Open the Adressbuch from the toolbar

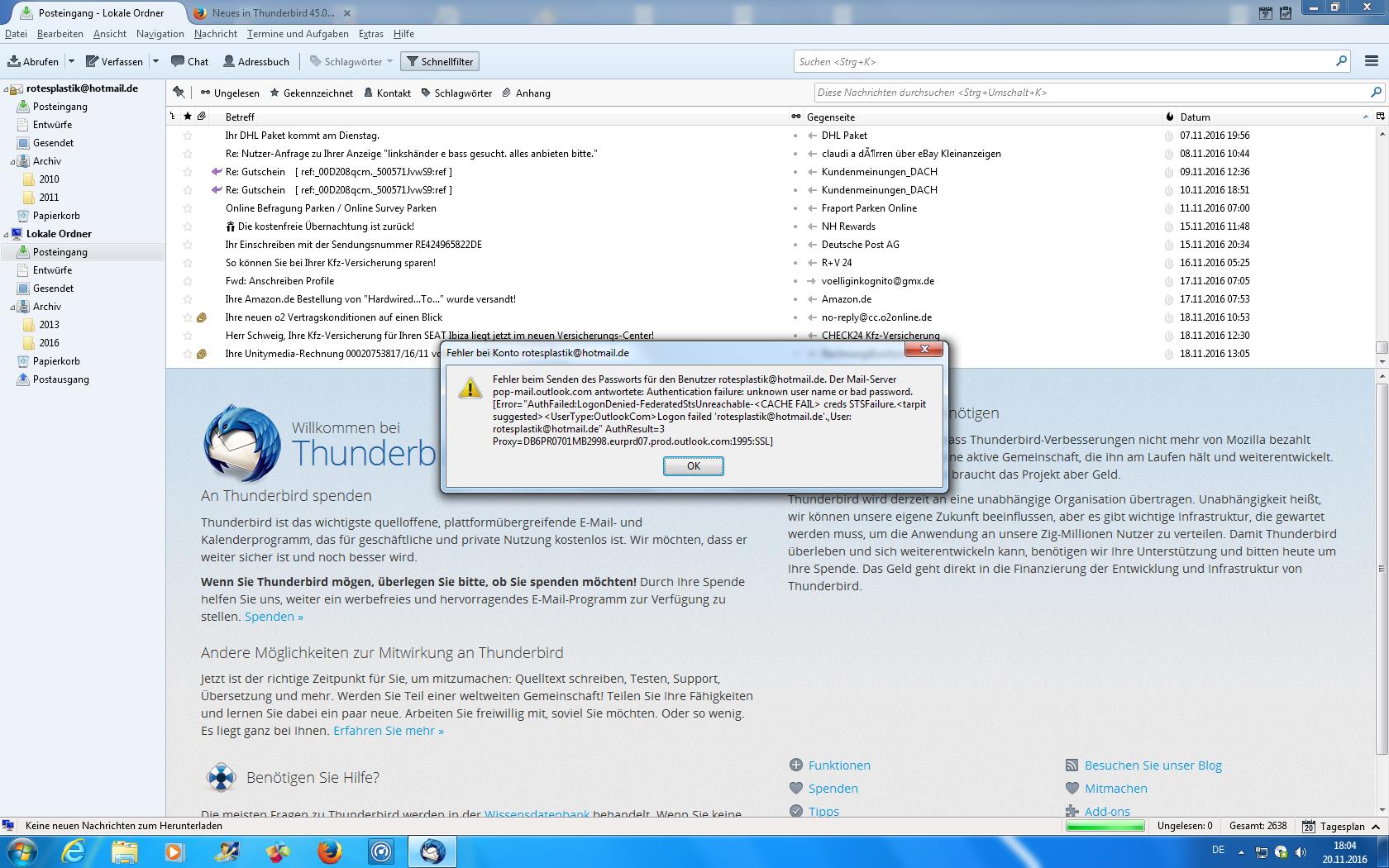[256, 60]
